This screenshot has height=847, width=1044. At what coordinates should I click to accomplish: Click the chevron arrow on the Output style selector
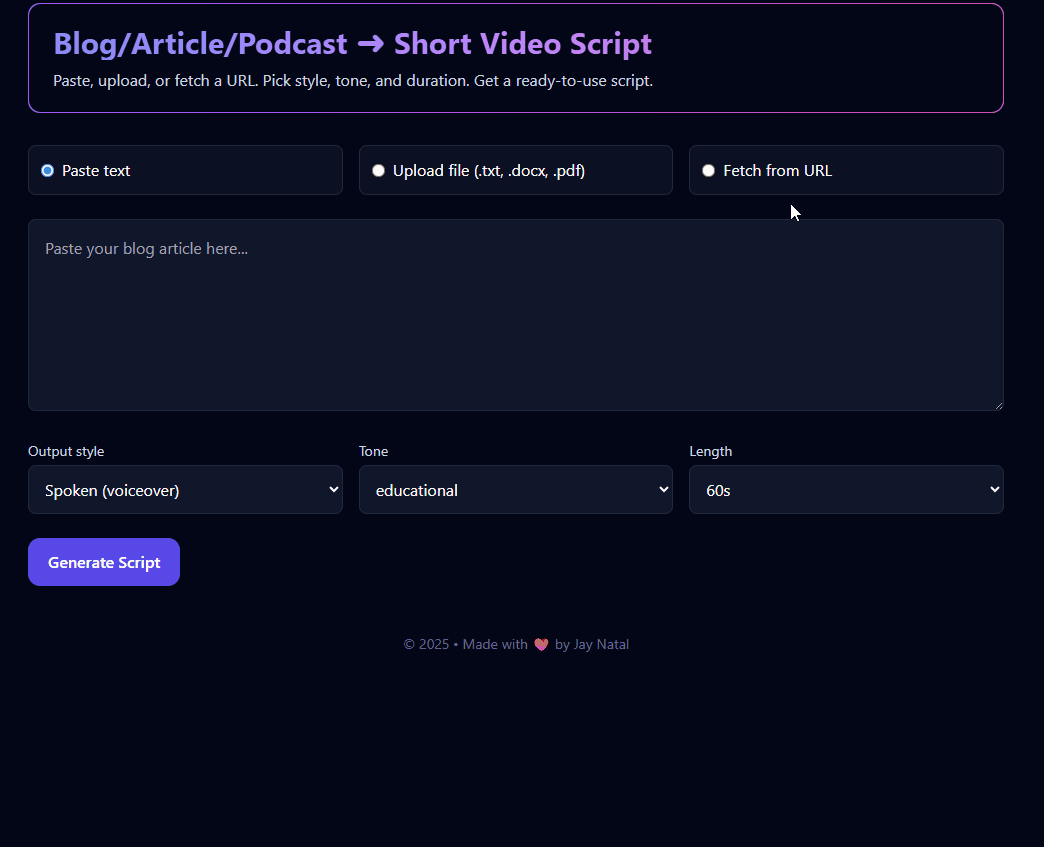pos(333,490)
